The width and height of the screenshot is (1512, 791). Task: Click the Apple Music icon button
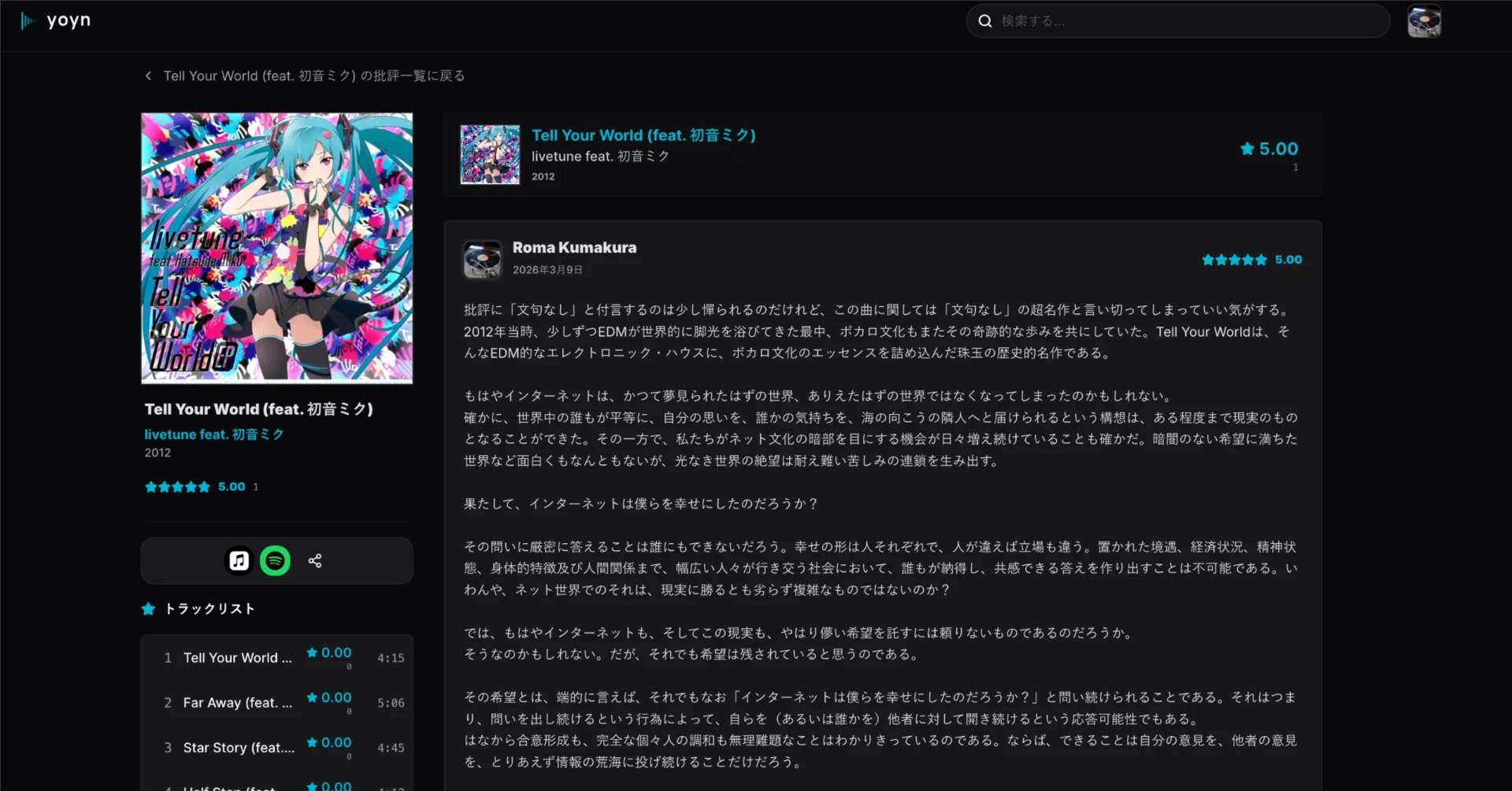point(239,560)
